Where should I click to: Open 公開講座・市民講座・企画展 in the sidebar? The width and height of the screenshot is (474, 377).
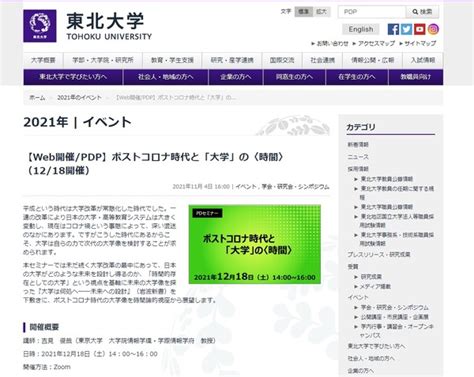[395, 317]
